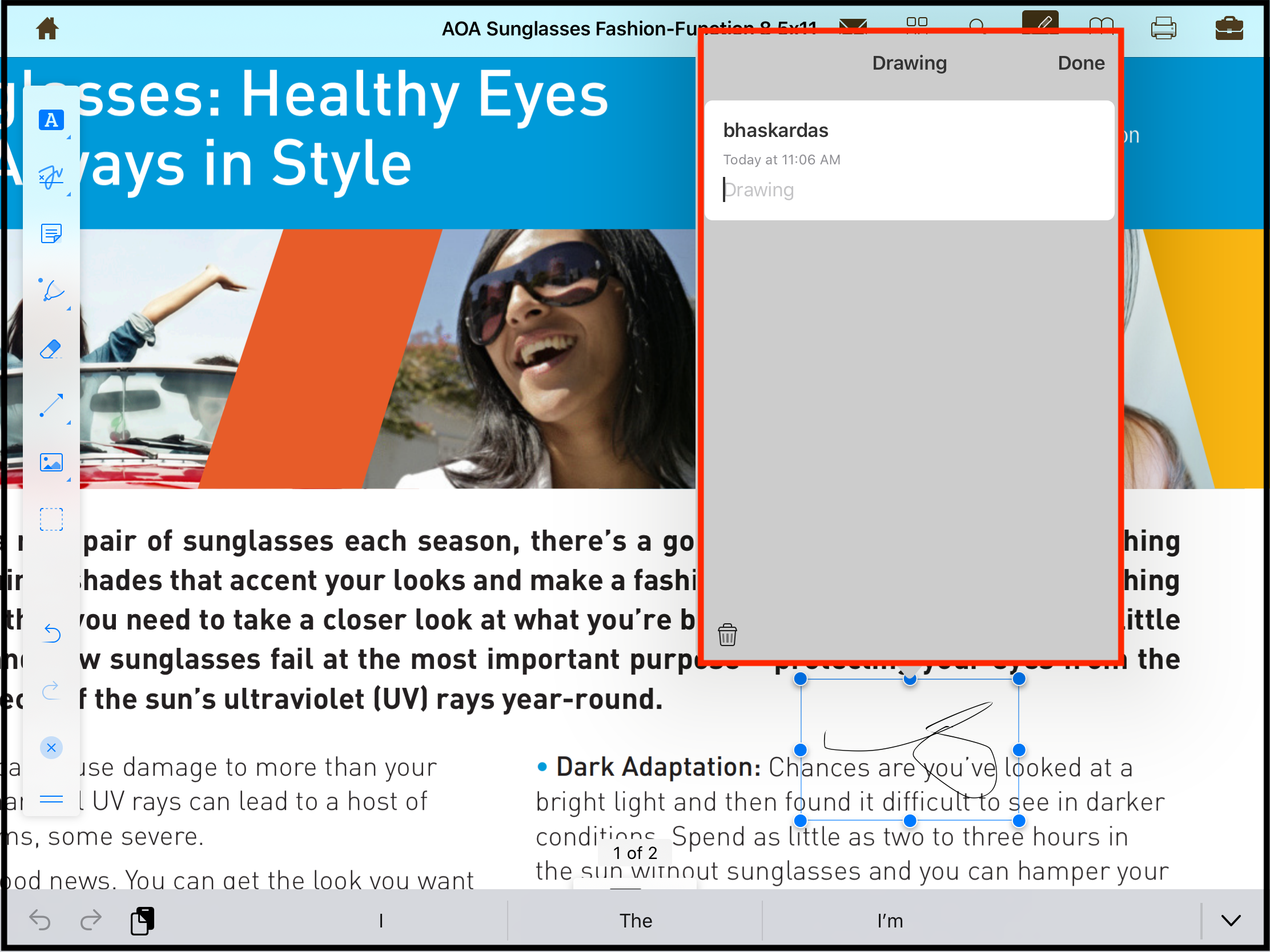Hide keyboard with chevron down

[x=1231, y=921]
